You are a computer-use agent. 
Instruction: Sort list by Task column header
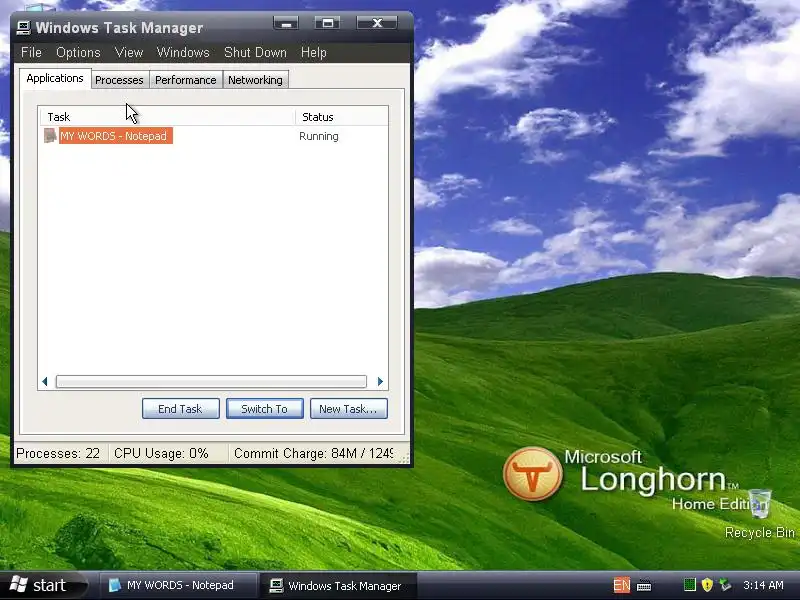tap(167, 117)
